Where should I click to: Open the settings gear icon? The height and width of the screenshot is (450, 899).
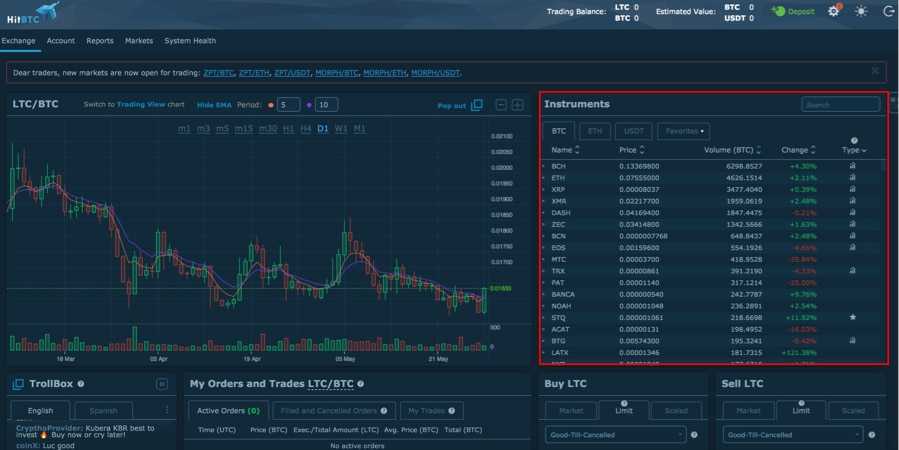[834, 11]
